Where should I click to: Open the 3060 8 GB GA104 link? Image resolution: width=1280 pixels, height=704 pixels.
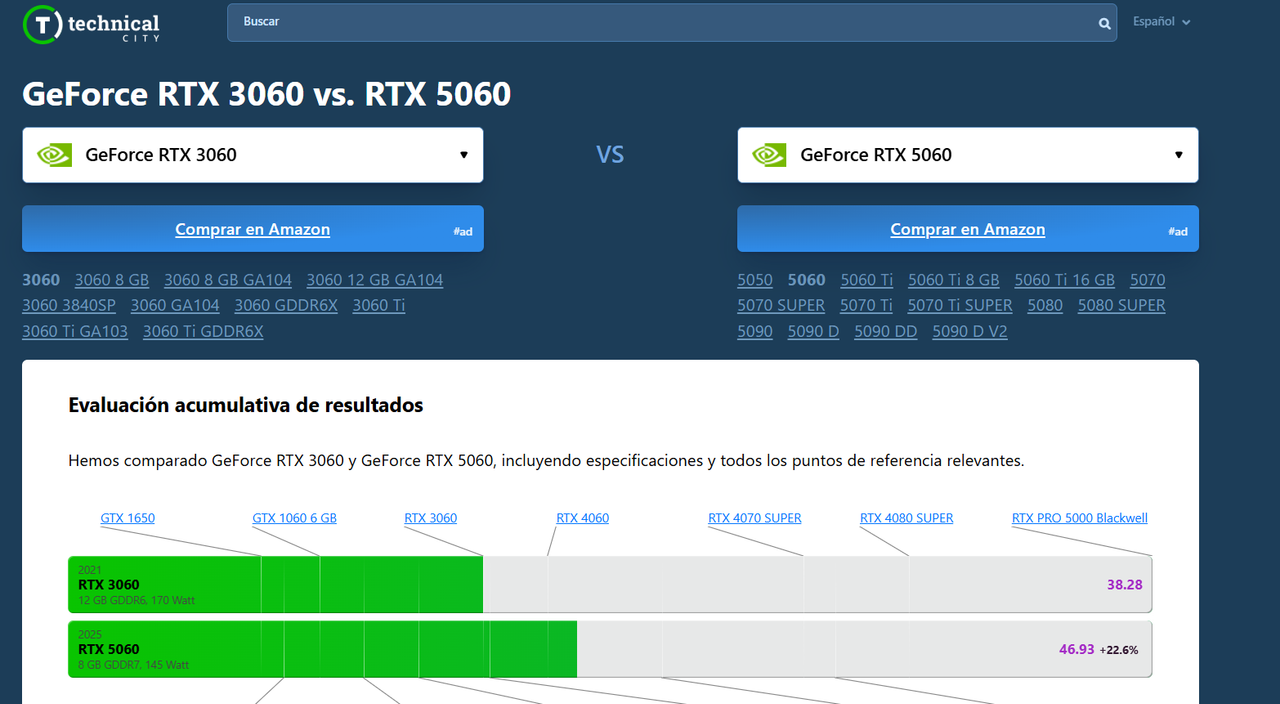(x=228, y=280)
